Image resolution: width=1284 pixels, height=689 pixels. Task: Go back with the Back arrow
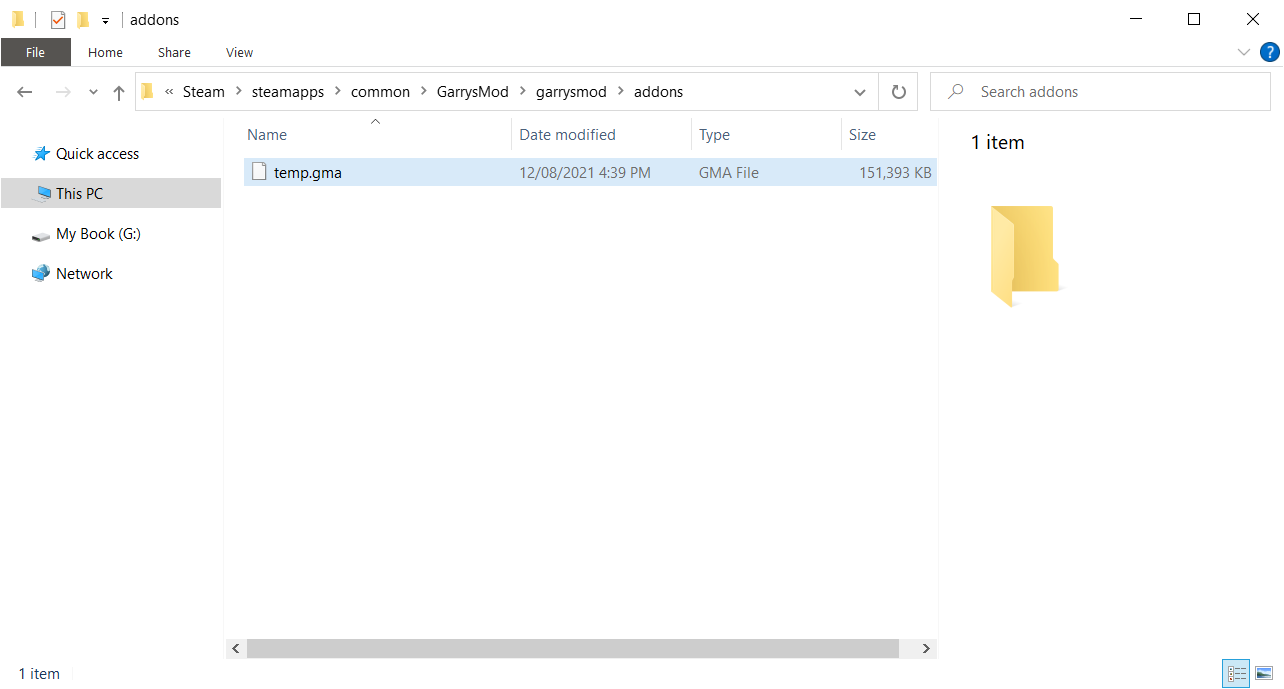pyautogui.click(x=25, y=92)
